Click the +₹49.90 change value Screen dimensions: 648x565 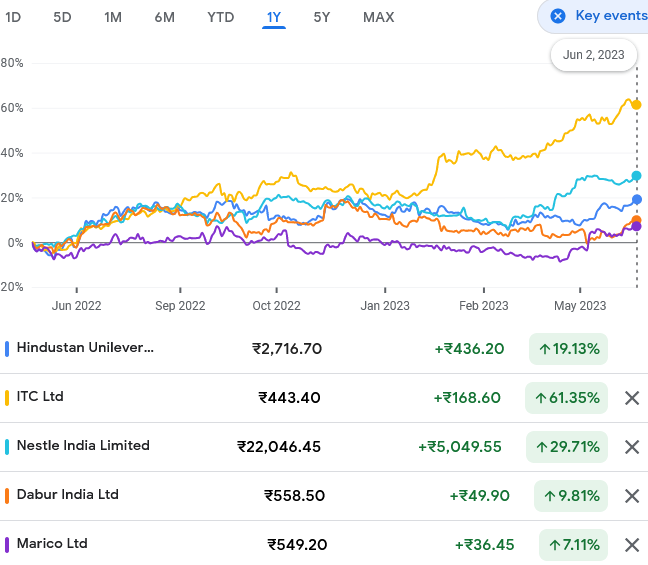click(479, 496)
